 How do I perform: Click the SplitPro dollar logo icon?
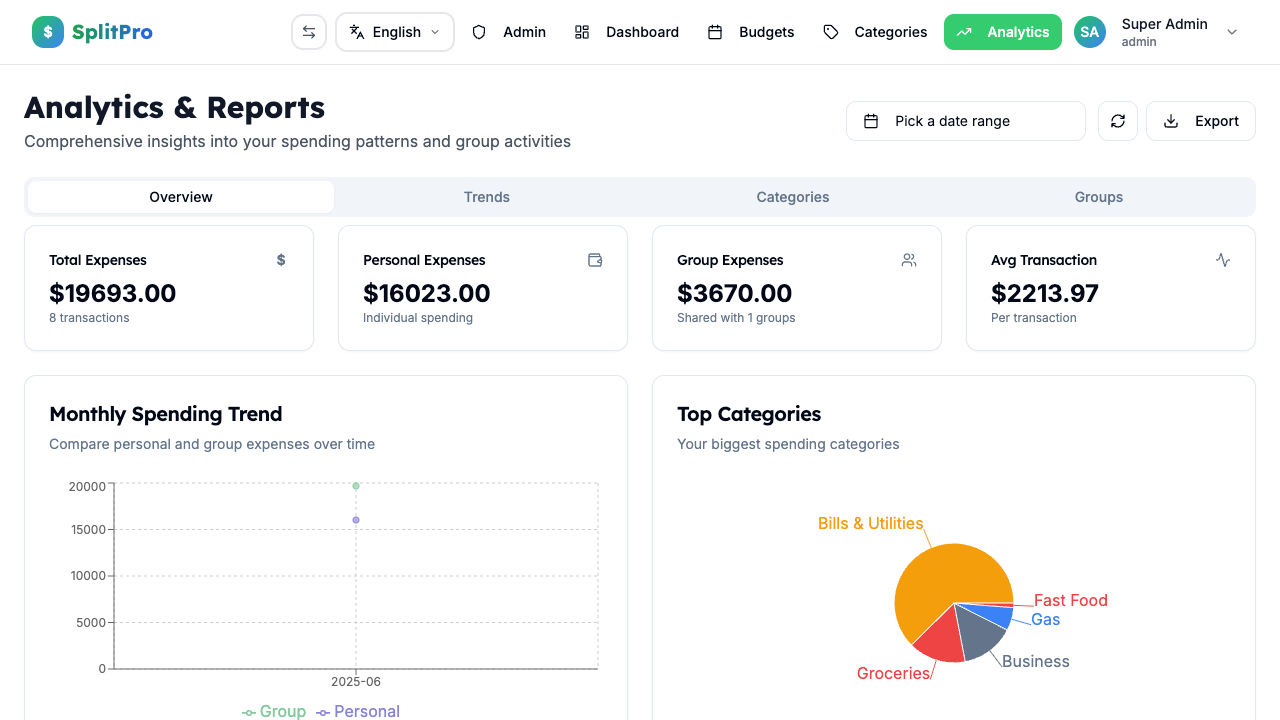tap(47, 31)
